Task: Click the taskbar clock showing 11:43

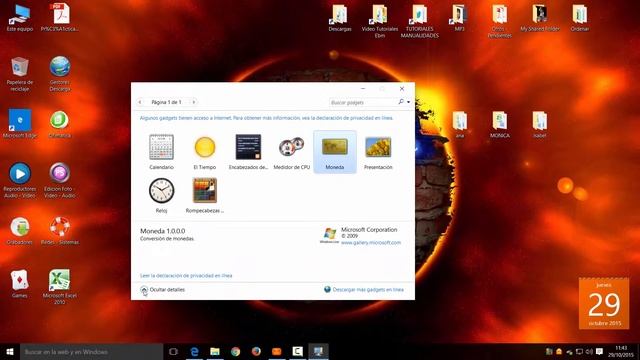Action: tap(621, 351)
